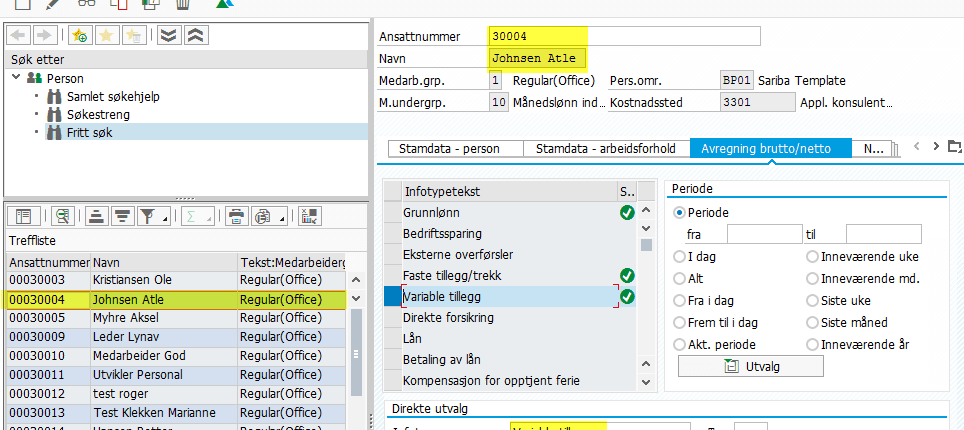
Task: Switch to Avregning brutto/netto tab
Action: click(x=770, y=148)
